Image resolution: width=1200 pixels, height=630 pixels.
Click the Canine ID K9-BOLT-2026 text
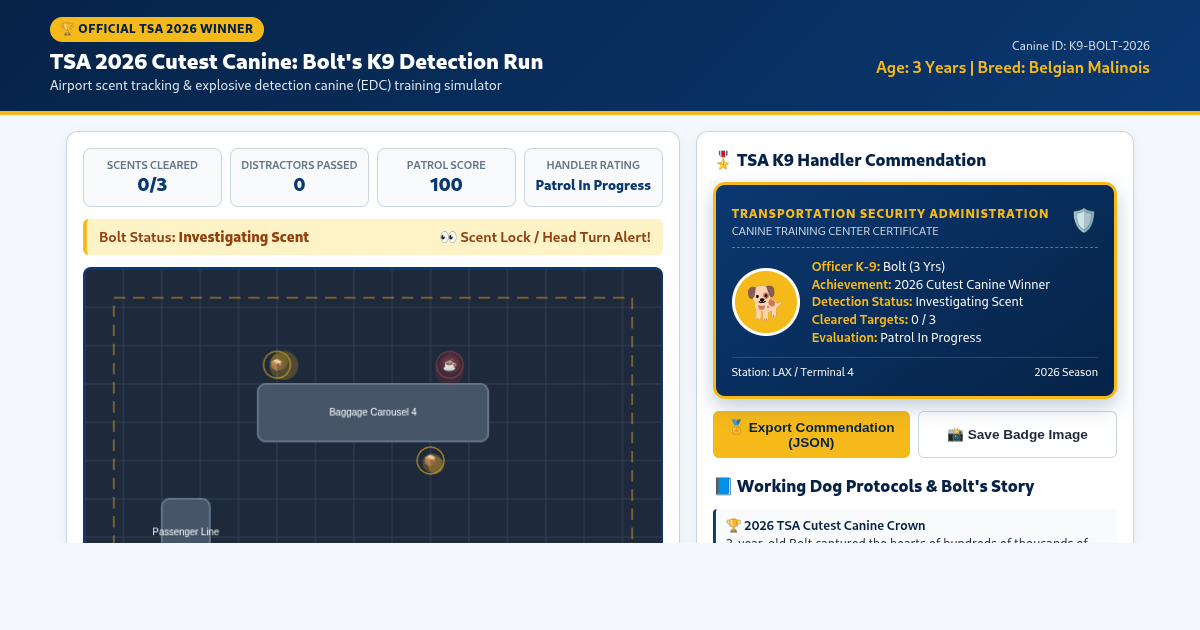1080,46
